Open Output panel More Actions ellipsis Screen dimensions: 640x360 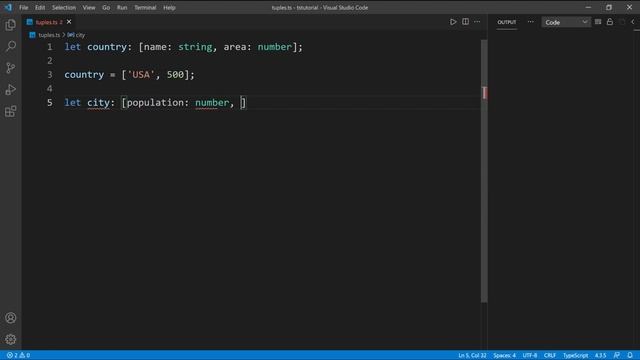point(531,22)
